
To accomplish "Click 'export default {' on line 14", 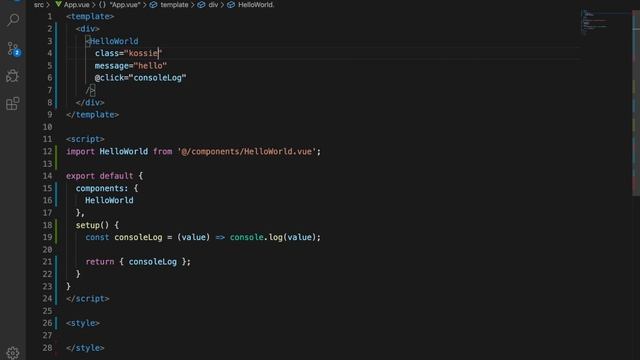I will (104, 176).
